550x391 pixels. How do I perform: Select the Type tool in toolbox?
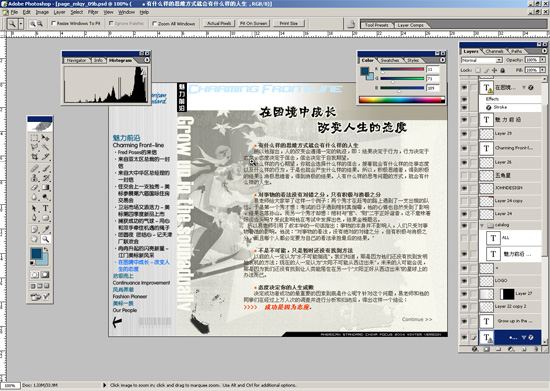(x=46, y=209)
